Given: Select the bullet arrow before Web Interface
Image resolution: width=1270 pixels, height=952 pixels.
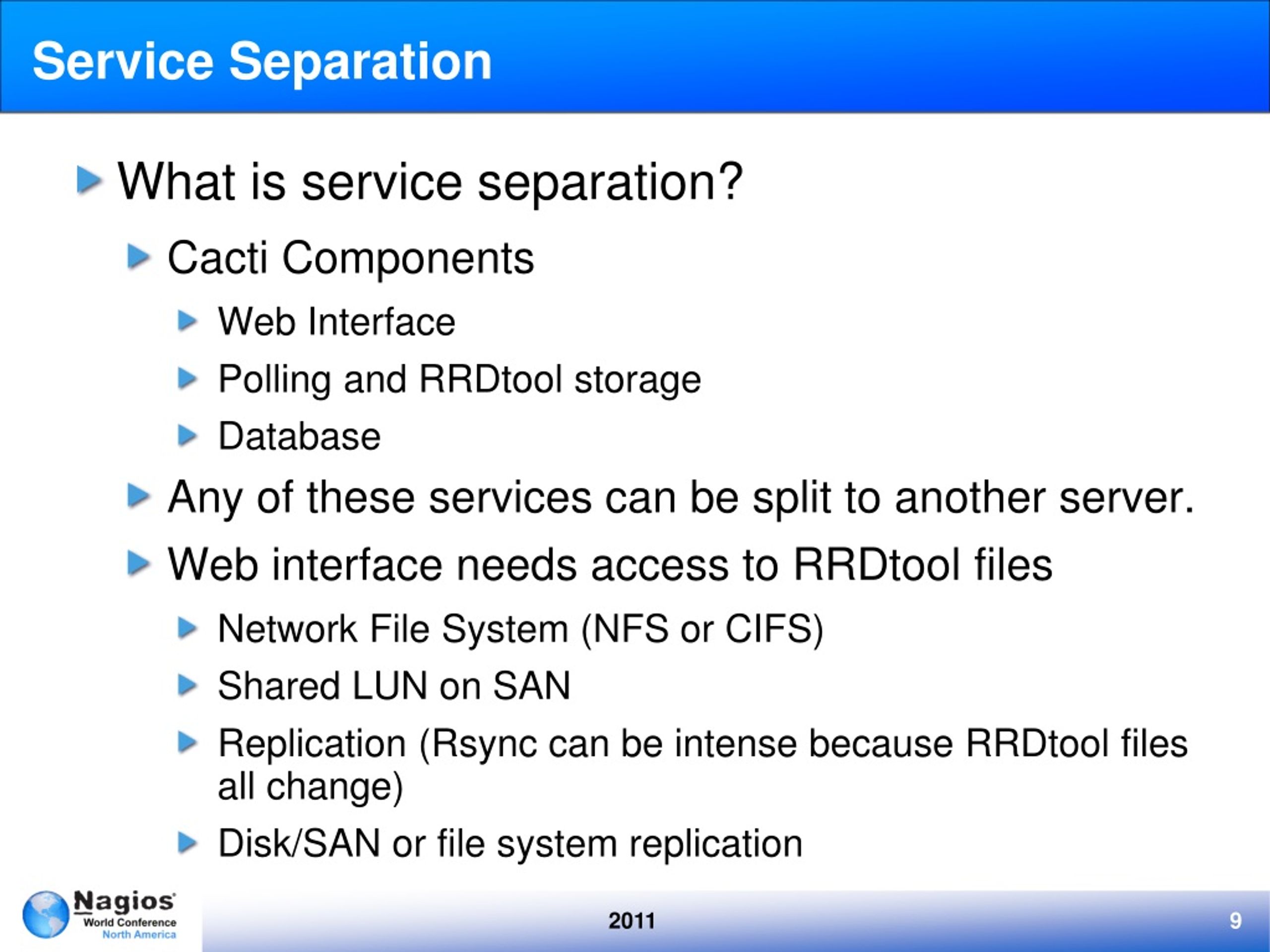Looking at the screenshot, I should point(187,320).
